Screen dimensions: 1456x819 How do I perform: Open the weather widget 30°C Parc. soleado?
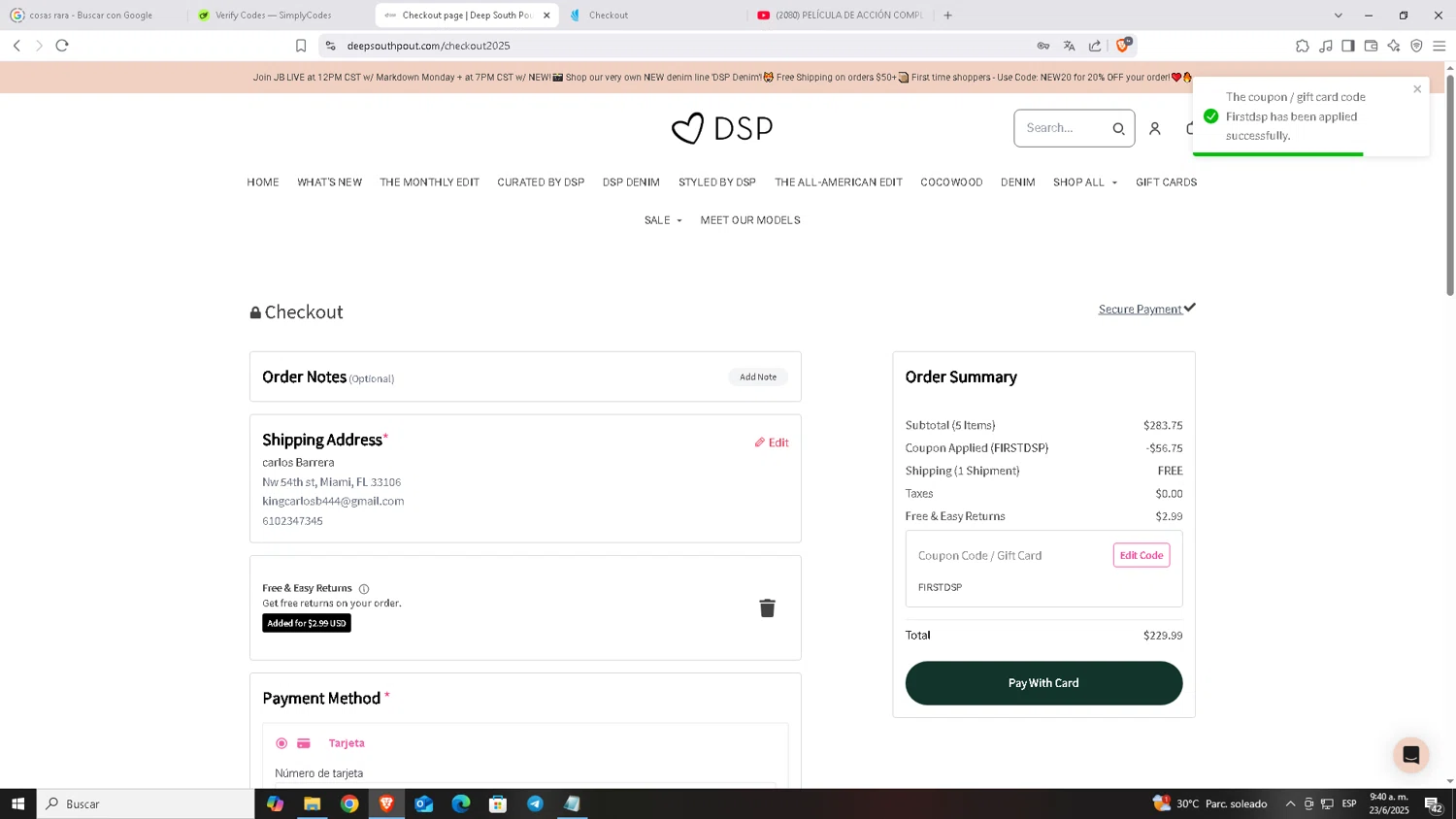[1209, 803]
